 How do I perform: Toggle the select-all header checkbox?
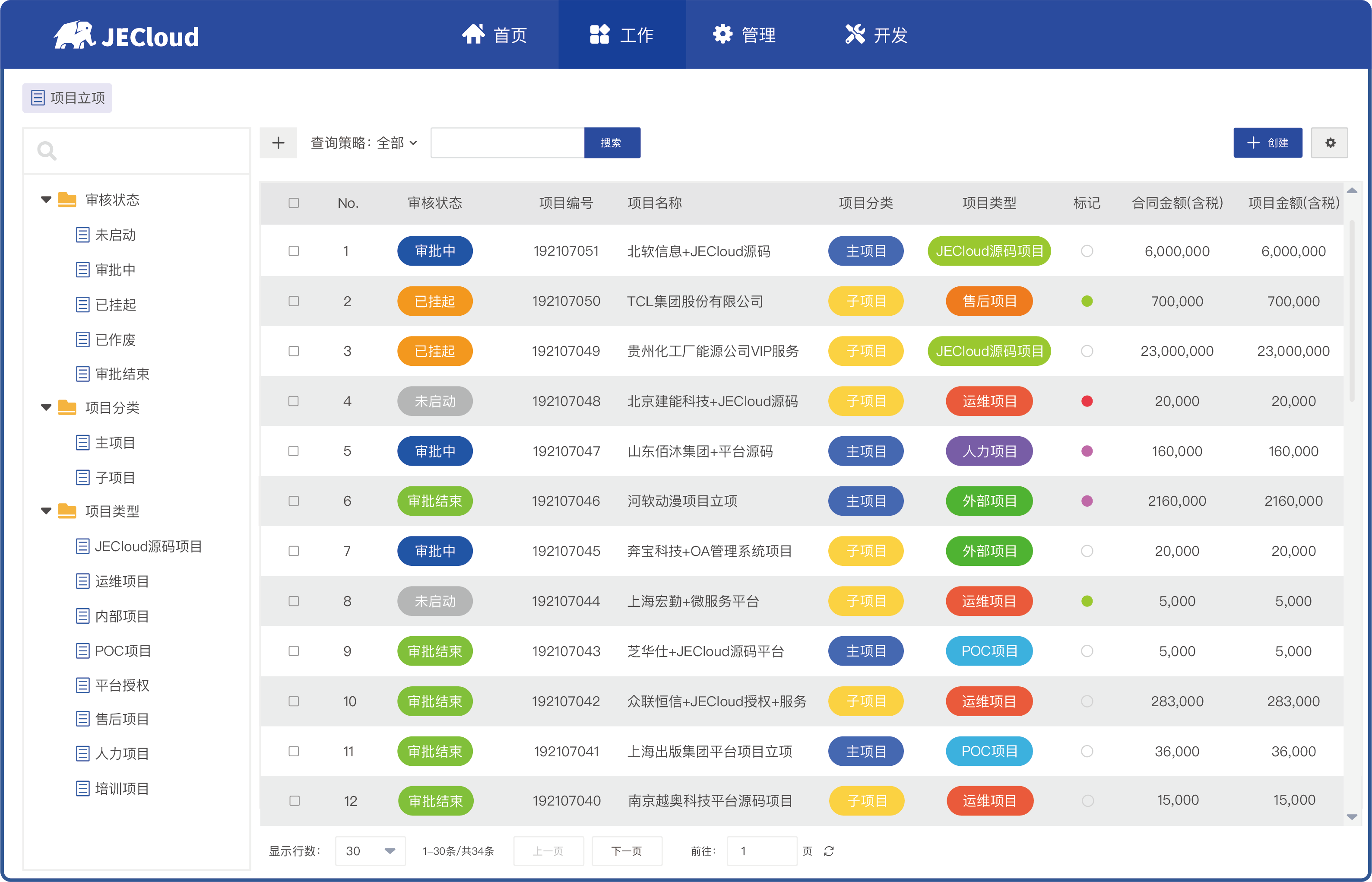tap(294, 203)
